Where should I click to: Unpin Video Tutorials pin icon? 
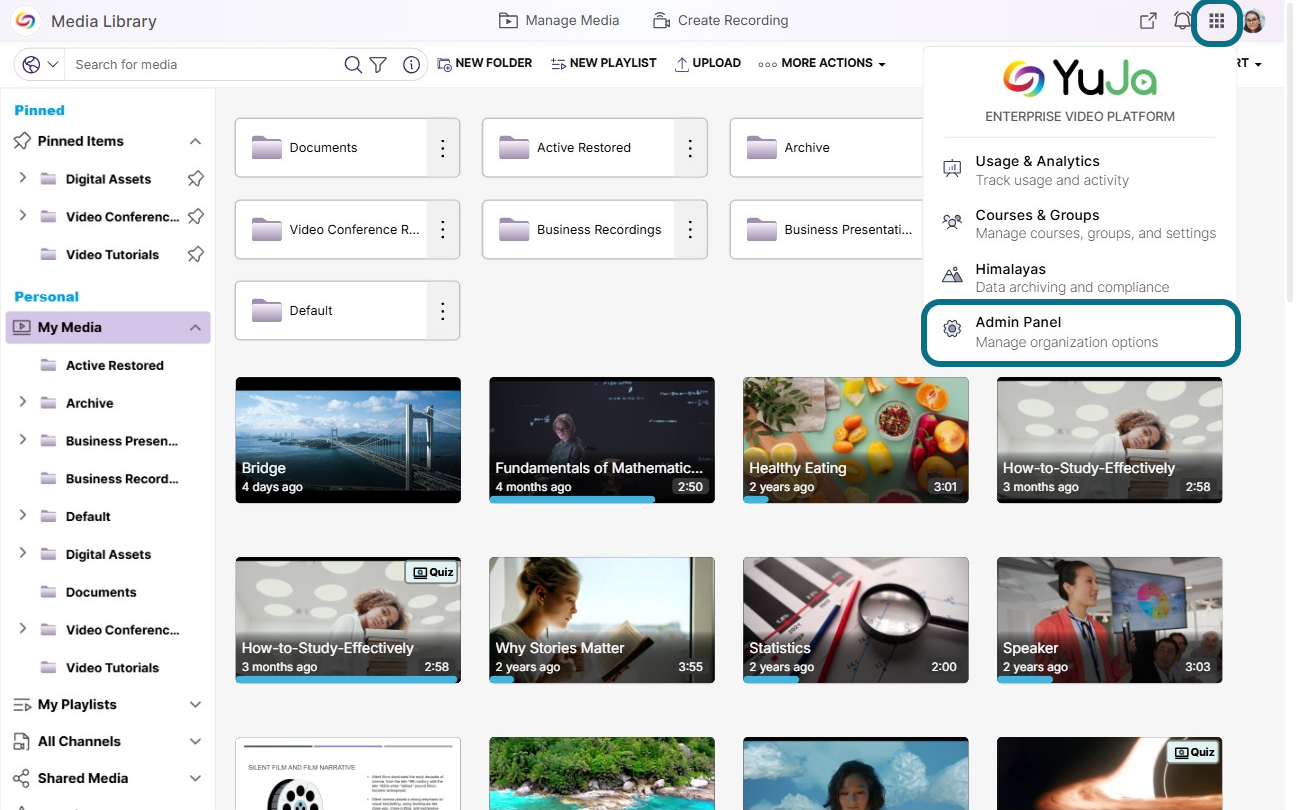(x=196, y=254)
